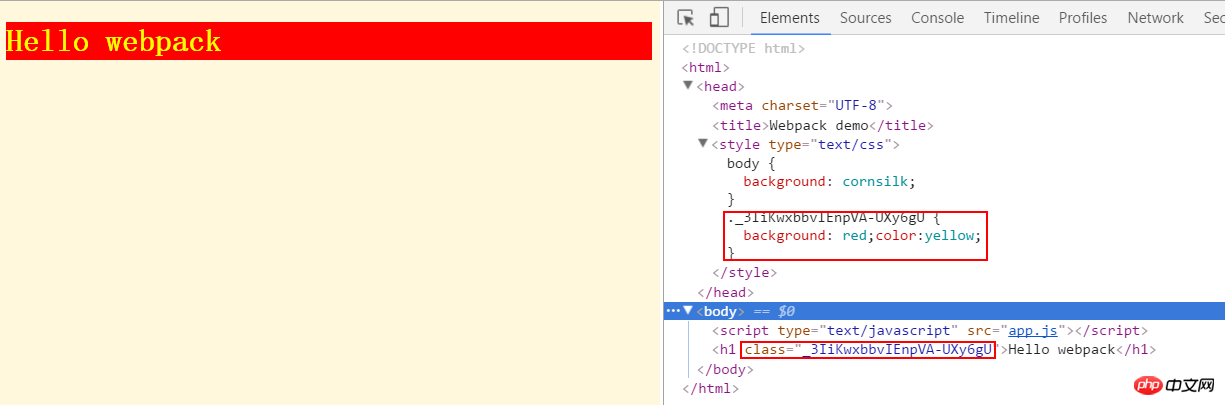Activate the inspect element picker icon

click(686, 17)
